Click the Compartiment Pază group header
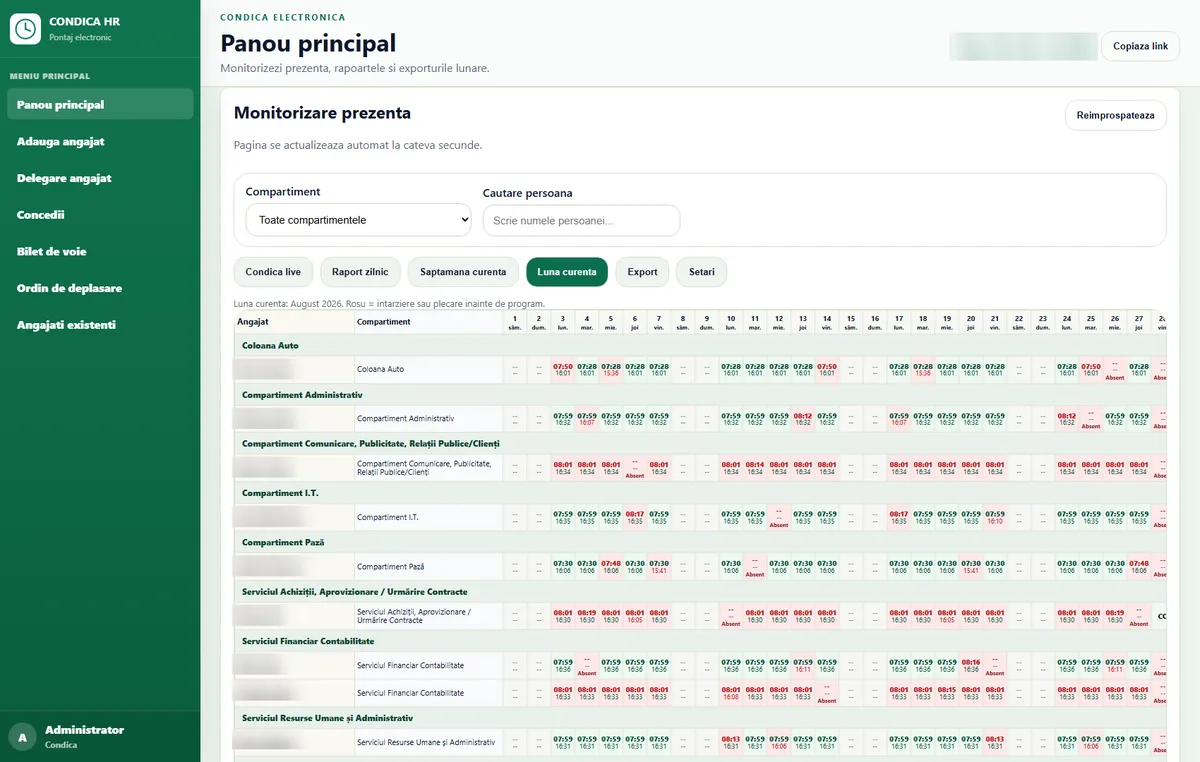Screen dimensions: 1200x762 click(700, 542)
